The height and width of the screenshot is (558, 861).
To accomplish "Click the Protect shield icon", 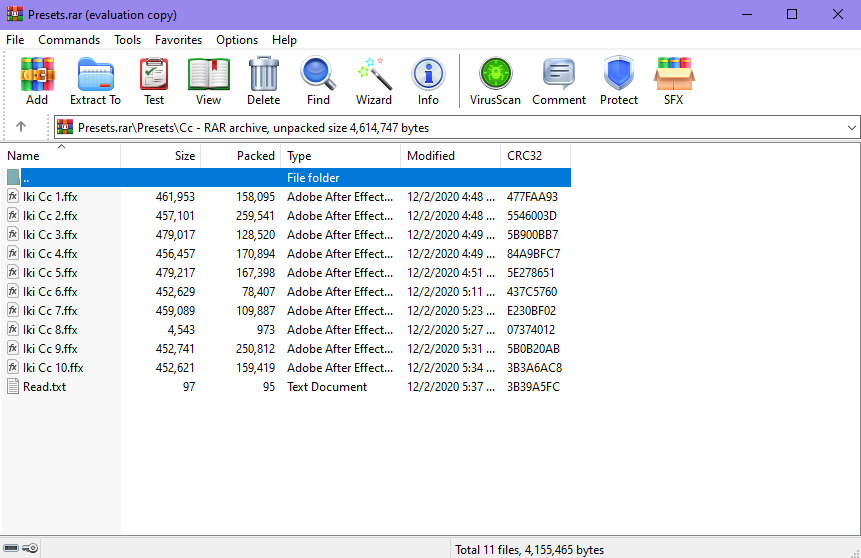I will pyautogui.click(x=619, y=81).
